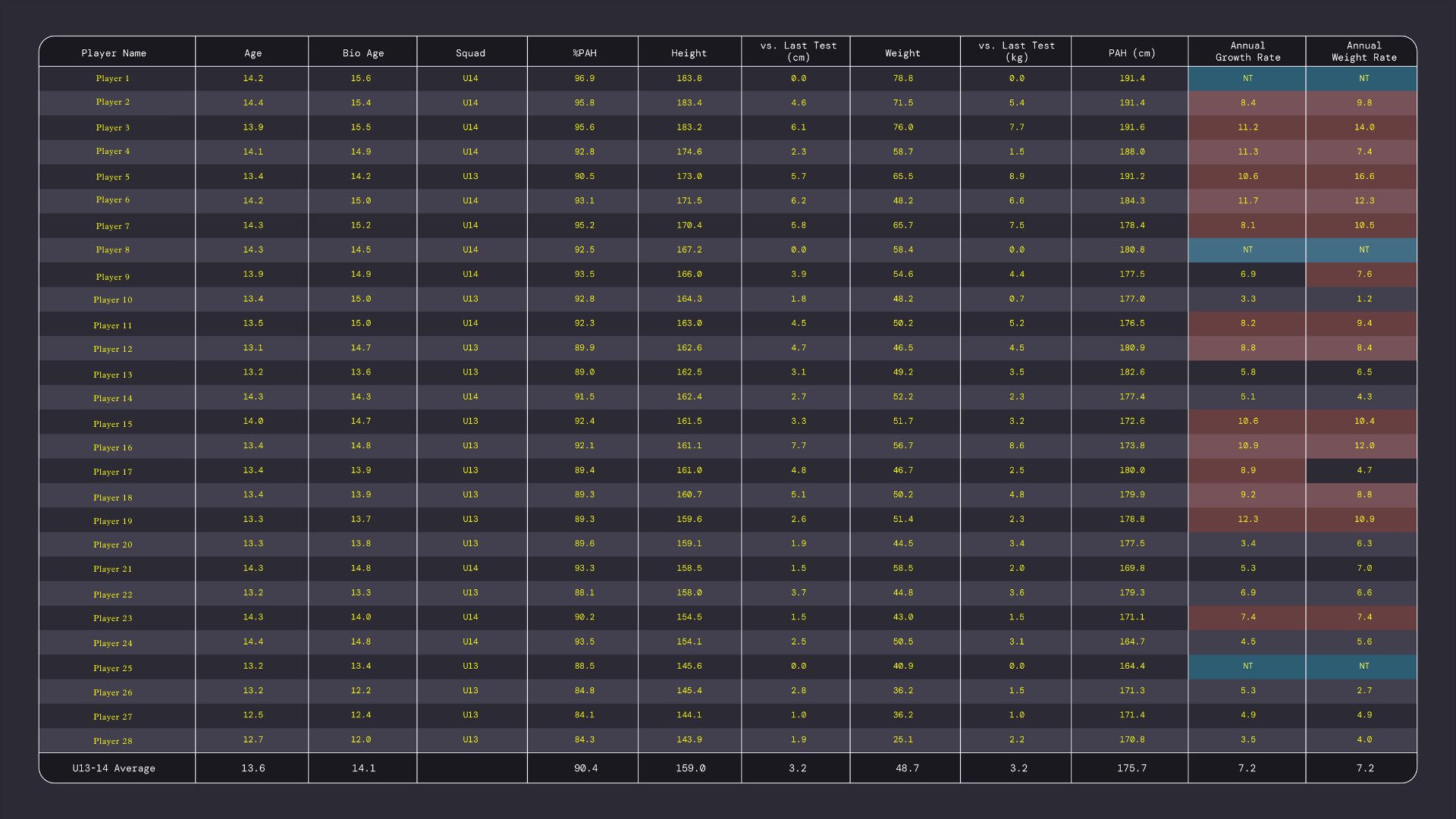This screenshot has width=1456, height=819.
Task: Click Player 16's height change 7.7 cm
Action: [799, 446]
